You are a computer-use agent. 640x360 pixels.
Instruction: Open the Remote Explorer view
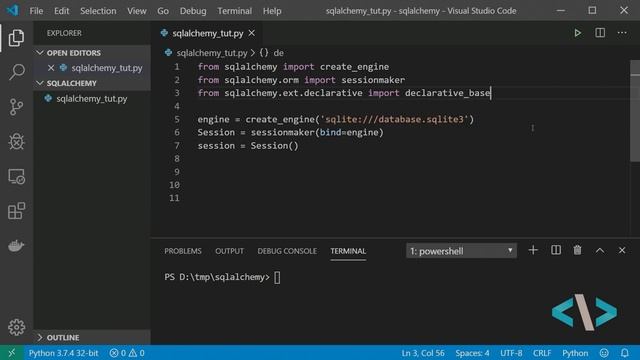tap(16, 177)
